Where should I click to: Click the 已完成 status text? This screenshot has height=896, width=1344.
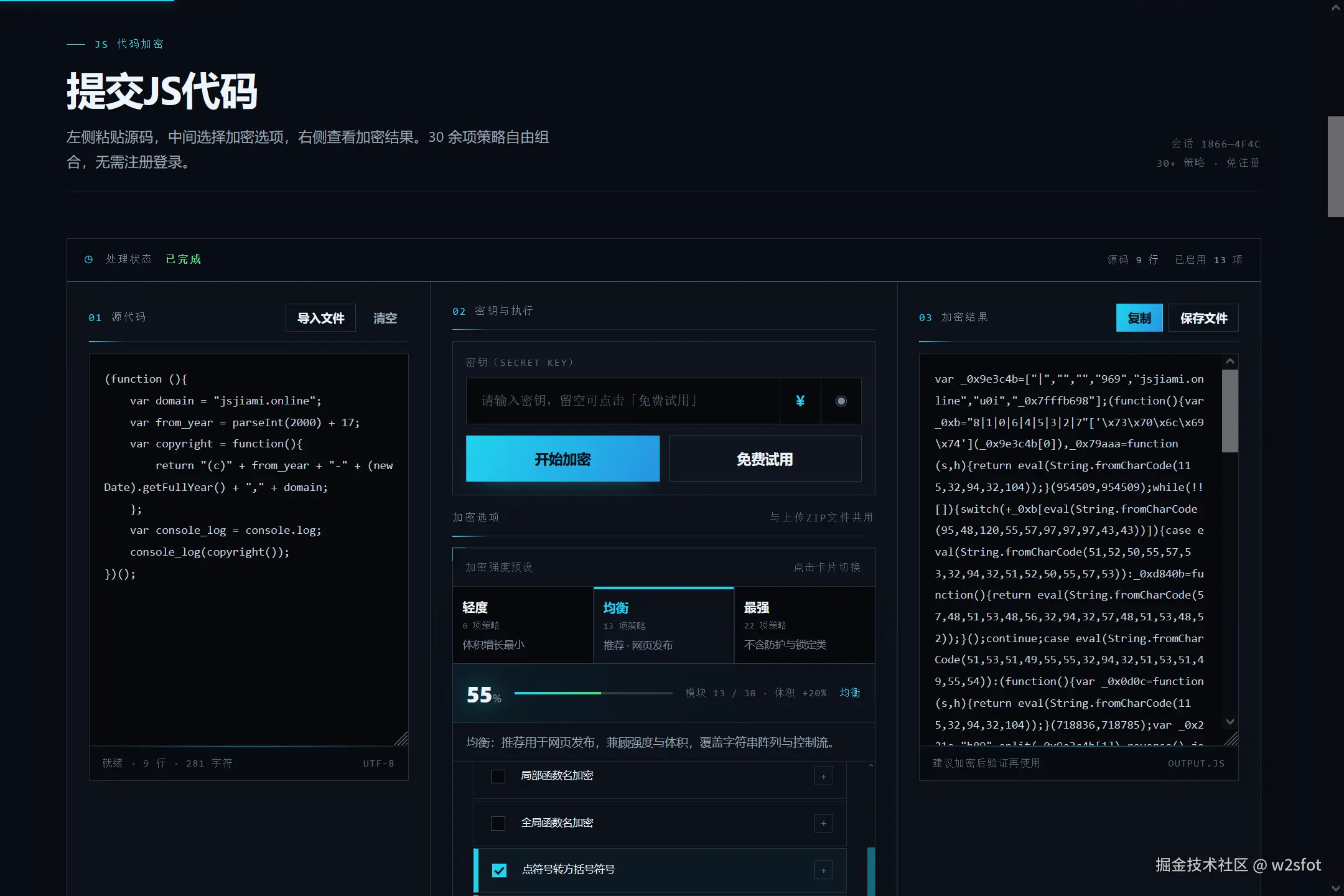pyautogui.click(x=183, y=259)
